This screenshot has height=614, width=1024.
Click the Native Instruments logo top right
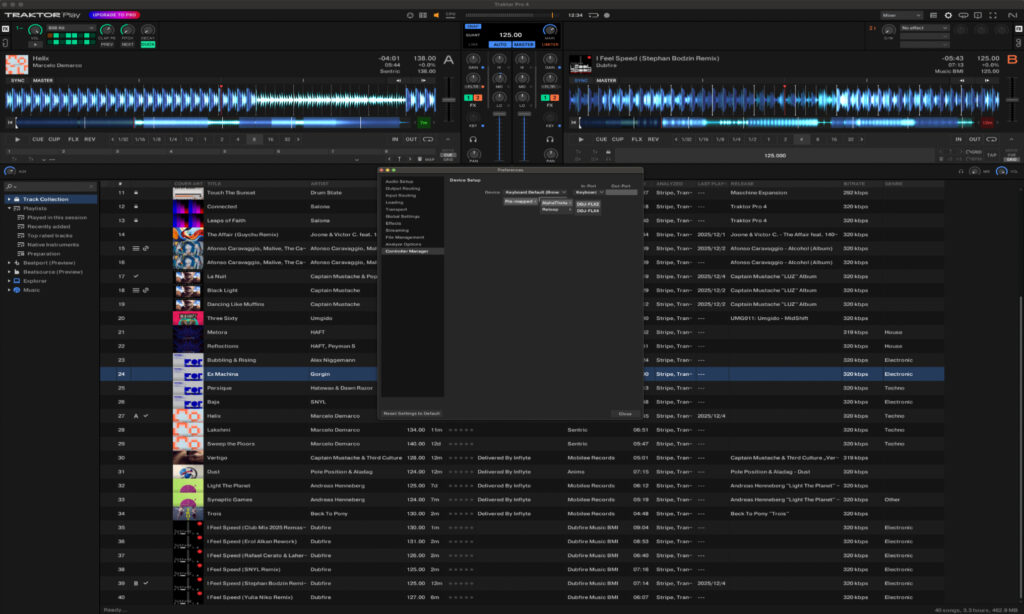click(1011, 14)
